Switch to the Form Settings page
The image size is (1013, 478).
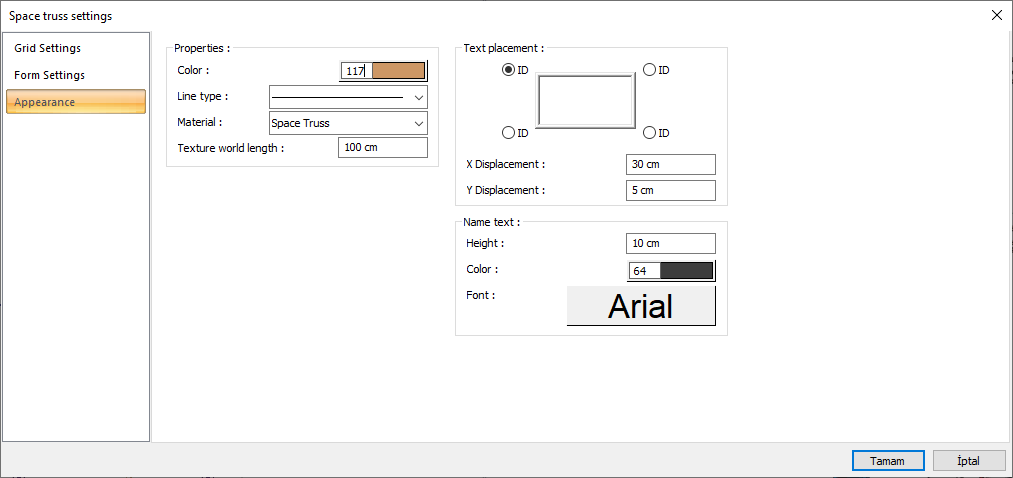50,75
